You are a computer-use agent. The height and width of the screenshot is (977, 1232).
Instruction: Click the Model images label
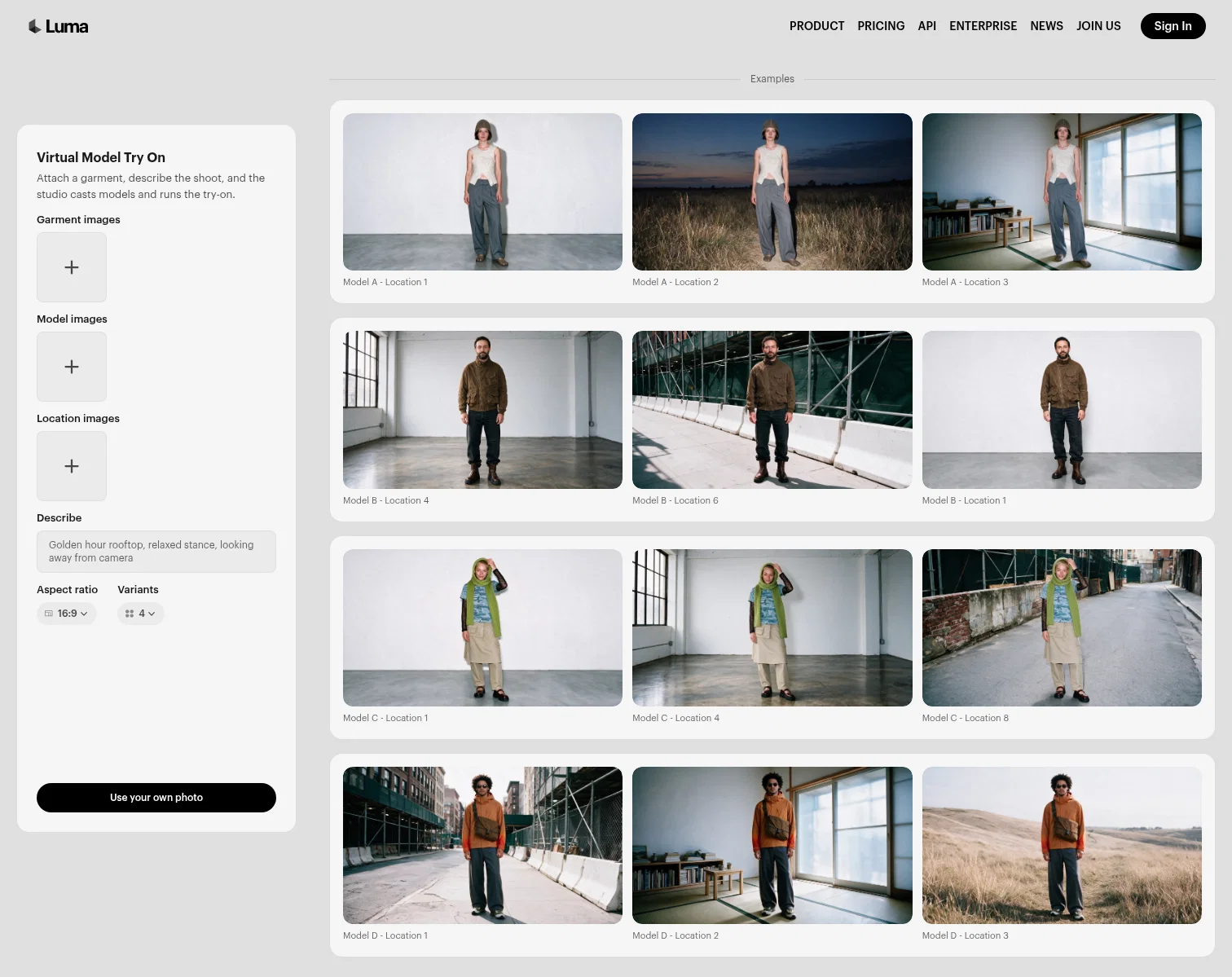[72, 319]
